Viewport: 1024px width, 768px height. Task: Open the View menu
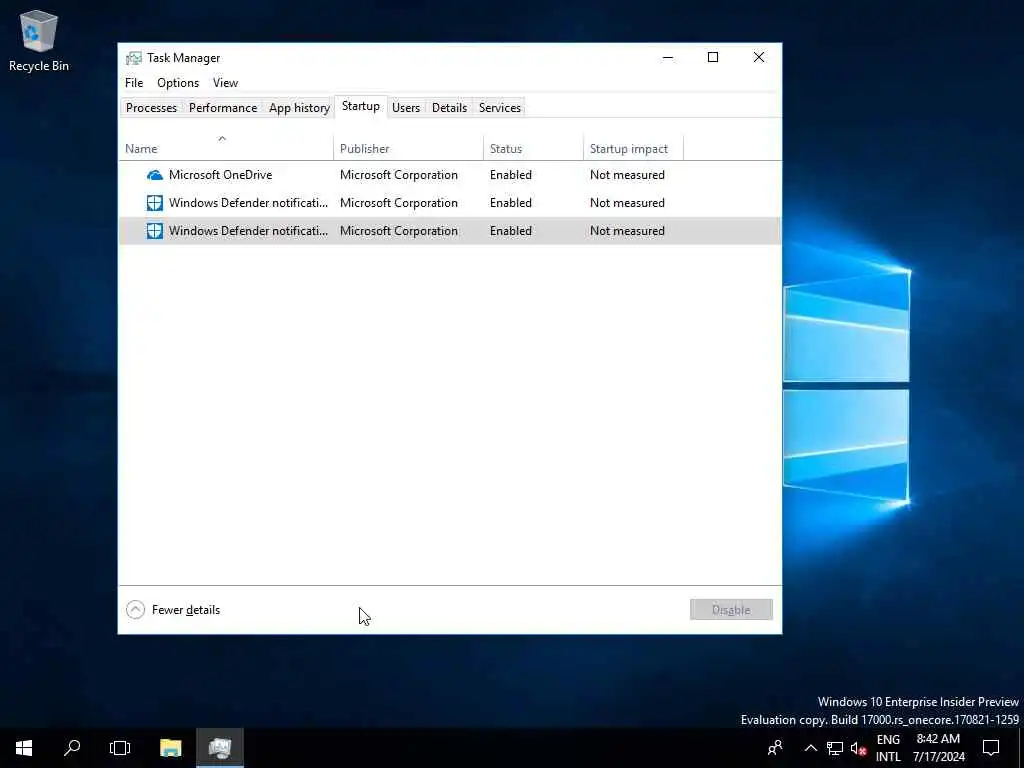(x=225, y=83)
